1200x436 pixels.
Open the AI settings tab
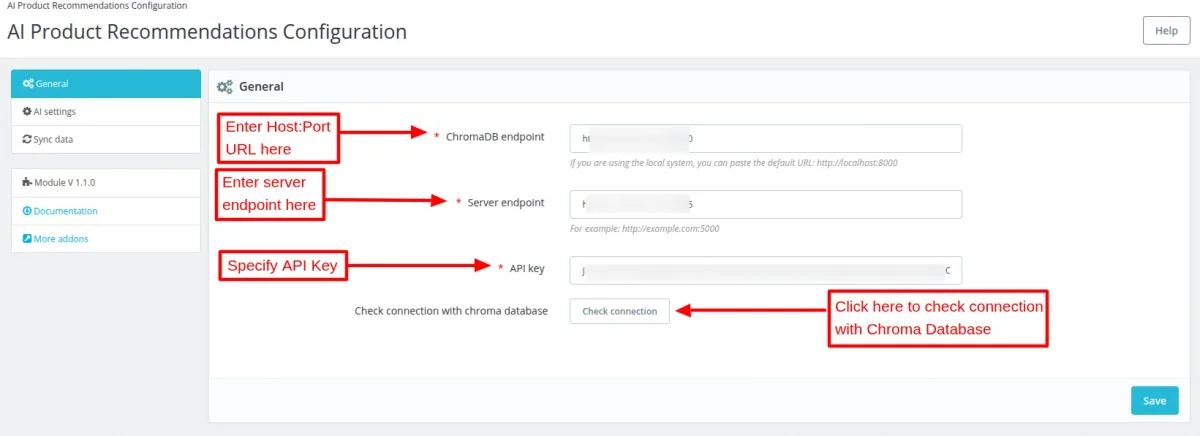pos(55,112)
